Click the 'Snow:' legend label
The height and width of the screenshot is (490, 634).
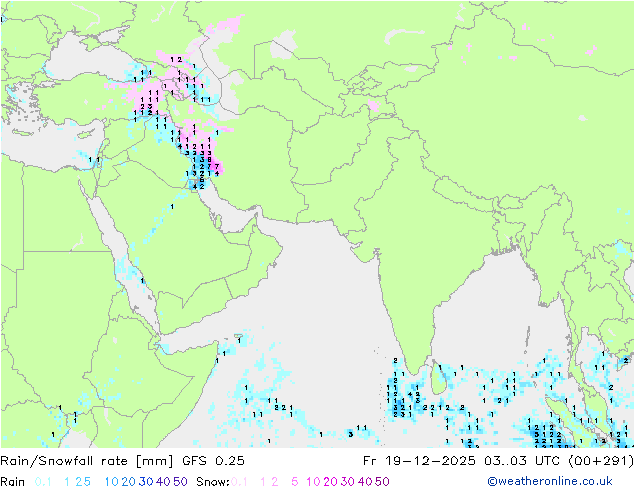pyautogui.click(x=213, y=482)
